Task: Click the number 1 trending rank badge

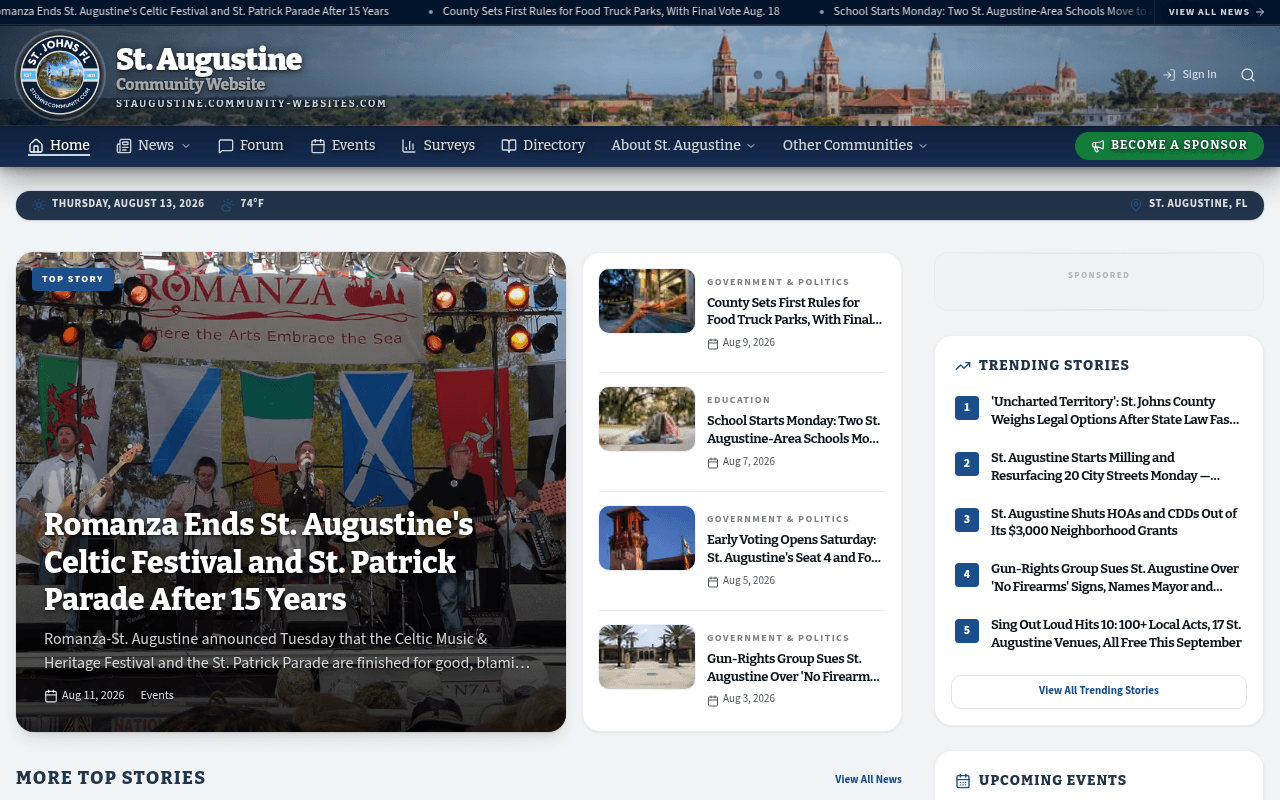Action: (x=967, y=408)
